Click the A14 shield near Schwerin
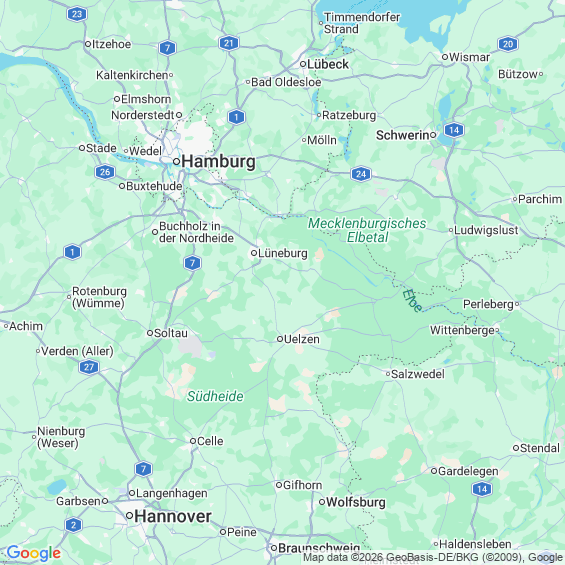 click(x=454, y=130)
